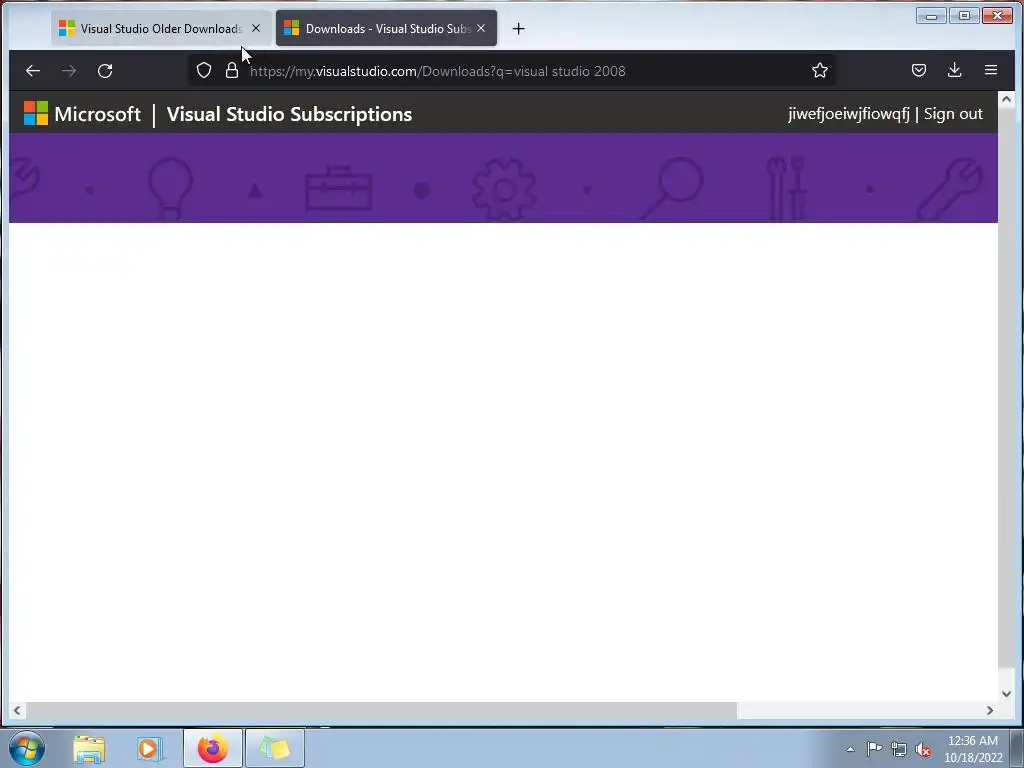The width and height of the screenshot is (1024, 768).
Task: Close the Visual Studio Older Downloads tab
Action: coord(256,28)
